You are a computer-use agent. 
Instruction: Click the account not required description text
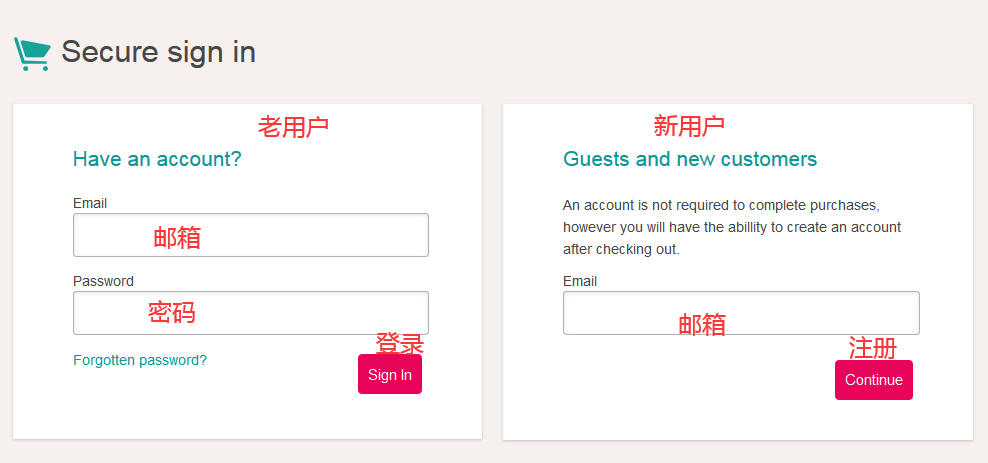click(730, 227)
